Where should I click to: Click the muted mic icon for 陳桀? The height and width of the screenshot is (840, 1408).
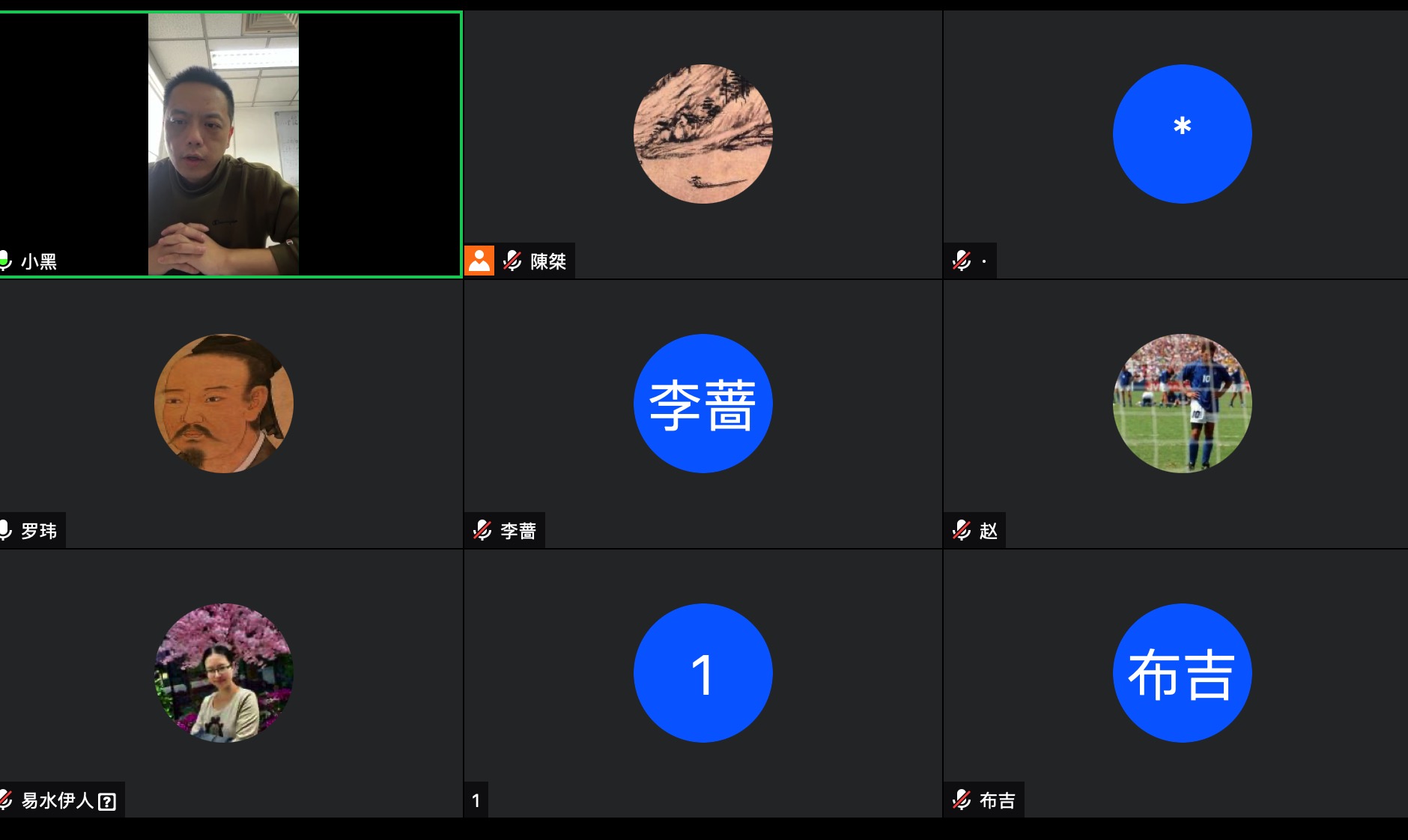pyautogui.click(x=512, y=261)
